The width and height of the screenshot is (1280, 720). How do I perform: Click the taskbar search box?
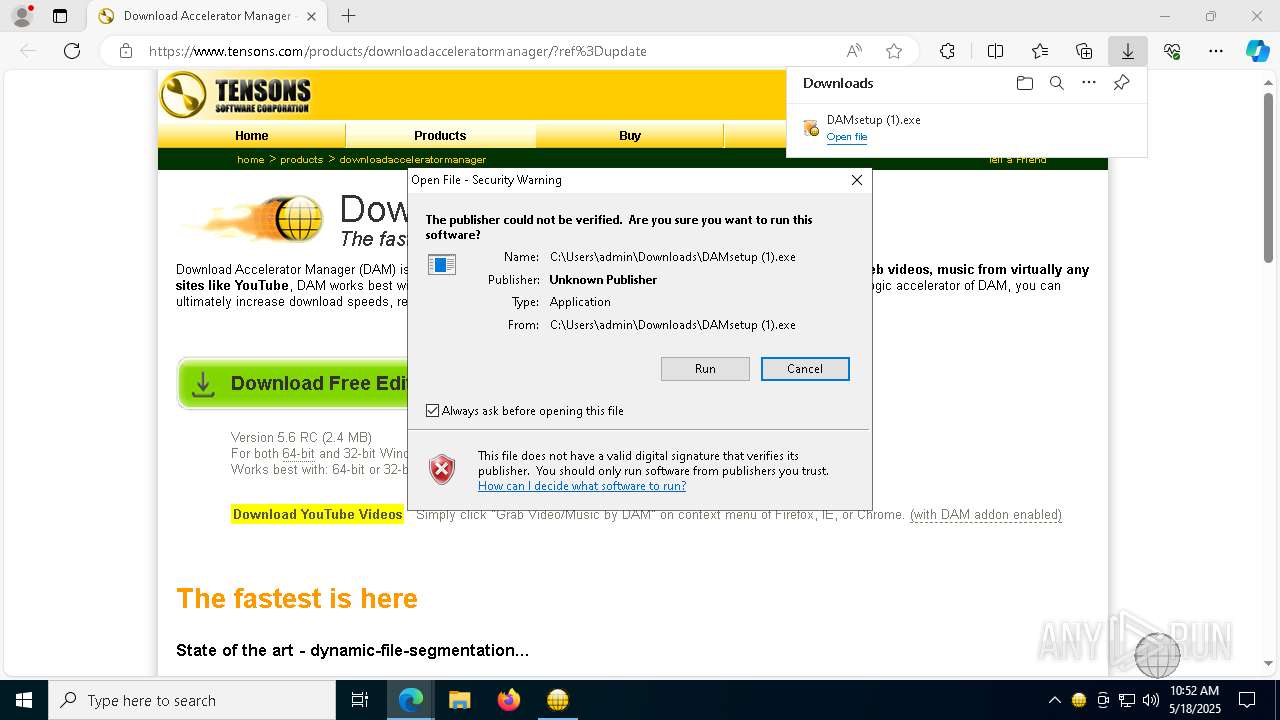click(192, 700)
